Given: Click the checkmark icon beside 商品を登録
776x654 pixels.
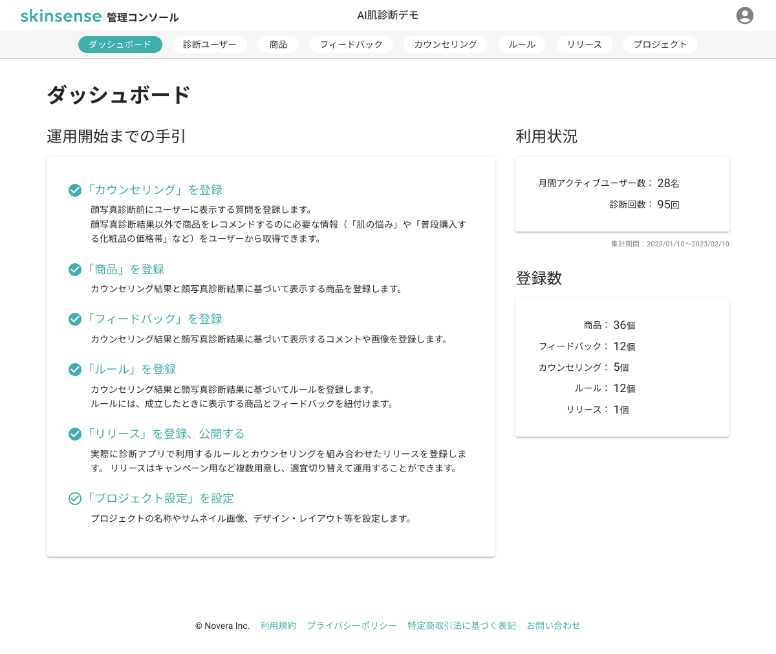Looking at the screenshot, I should (x=75, y=269).
